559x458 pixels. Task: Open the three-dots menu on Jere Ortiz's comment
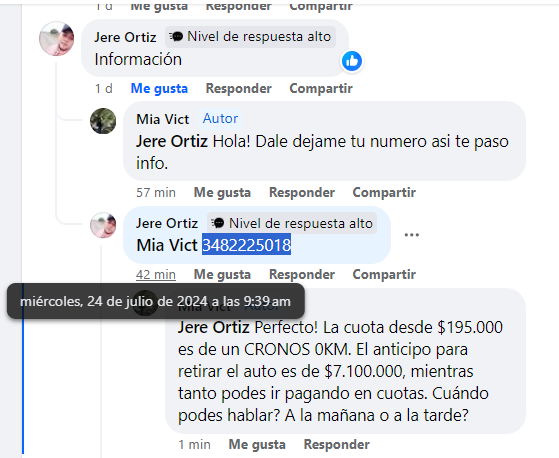[x=411, y=235]
